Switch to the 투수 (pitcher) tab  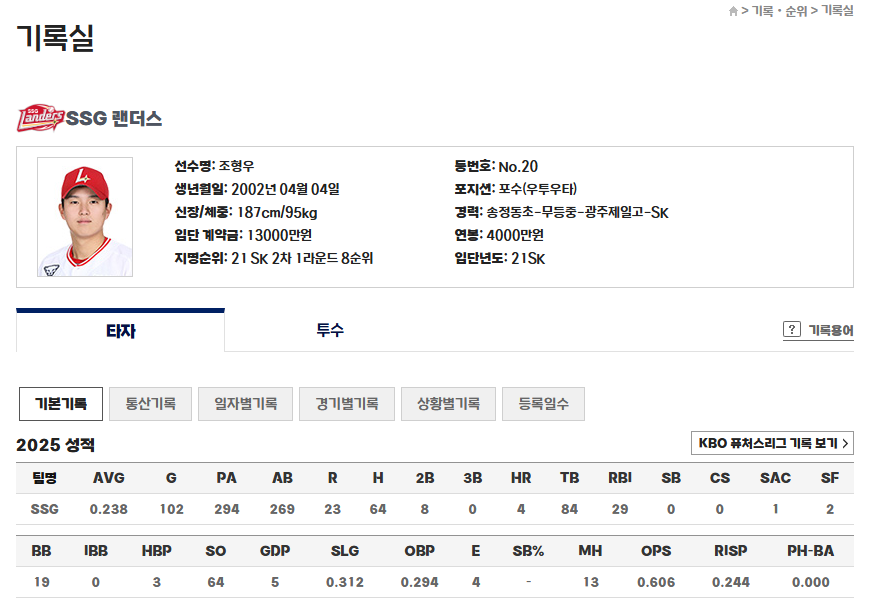[332, 328]
